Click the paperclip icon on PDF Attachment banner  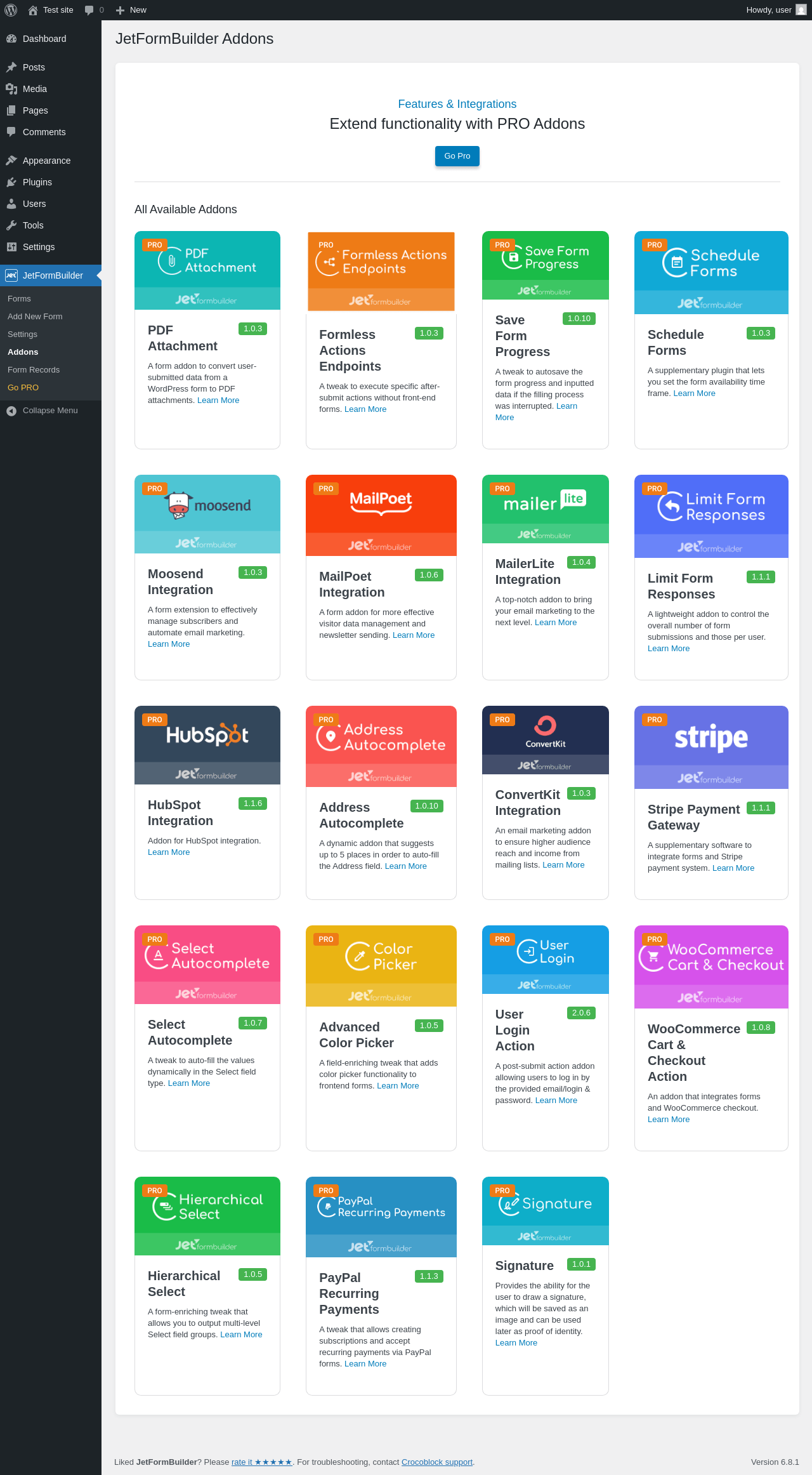tap(171, 261)
